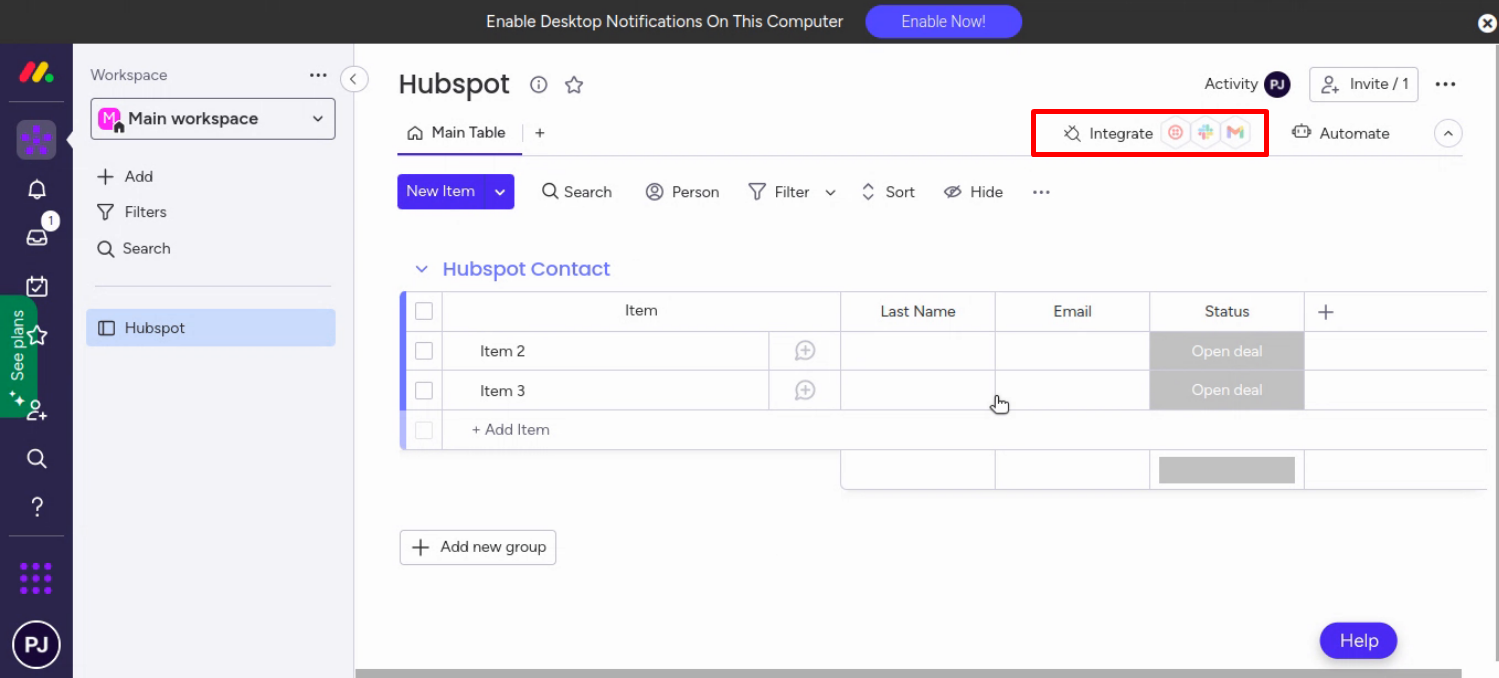Add a new board view with plus
The height and width of the screenshot is (678, 1499).
point(540,132)
